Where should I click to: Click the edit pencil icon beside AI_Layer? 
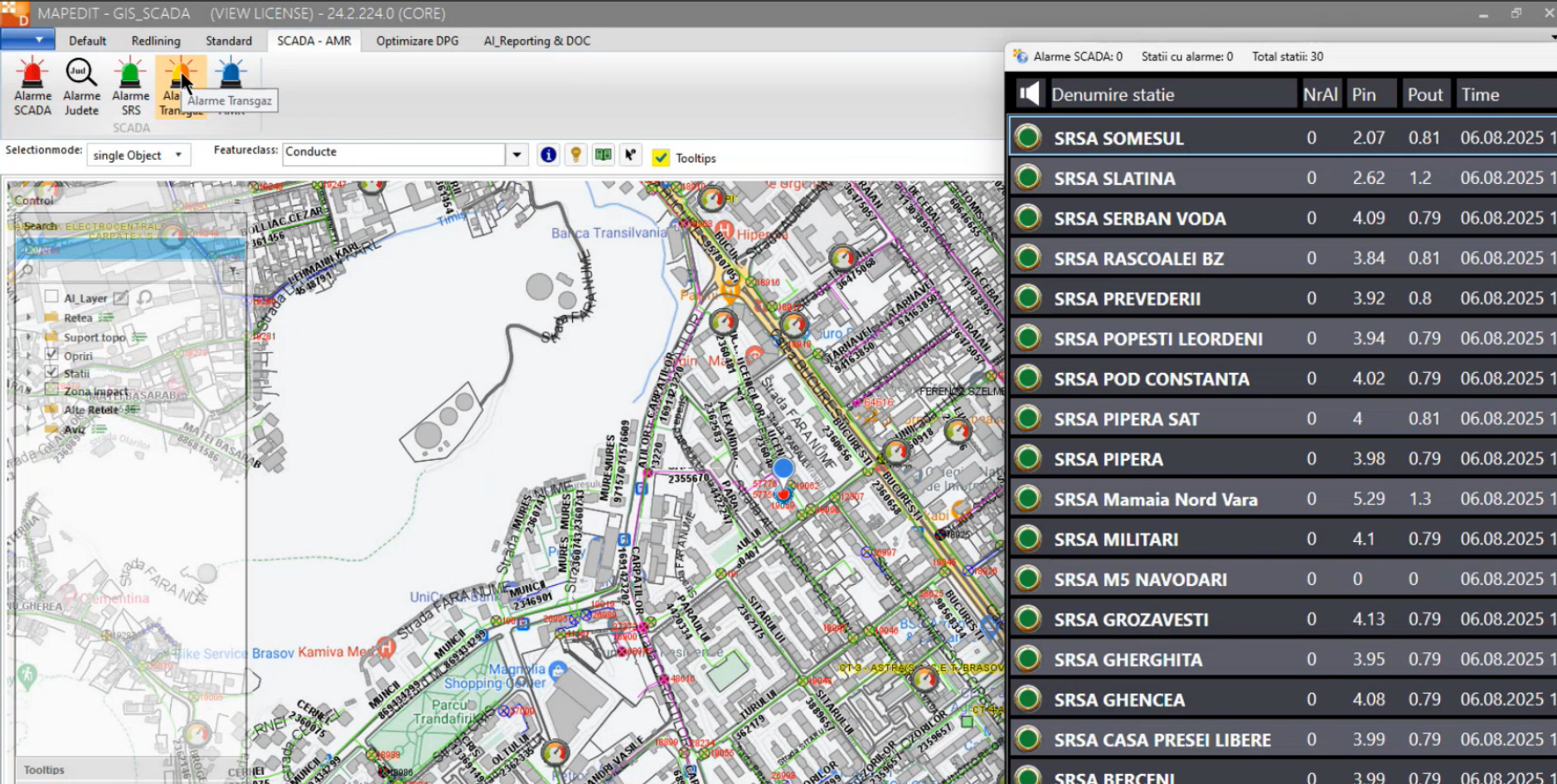(121, 298)
